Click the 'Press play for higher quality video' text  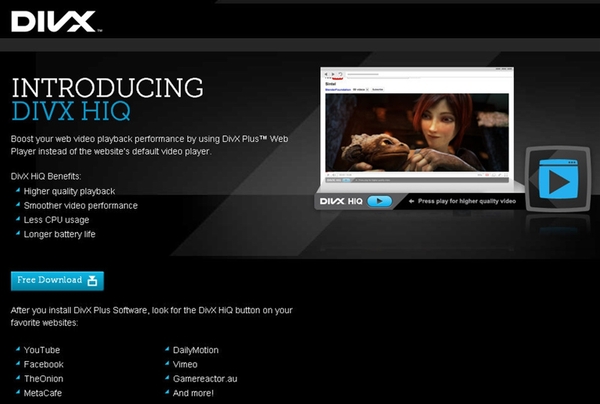[467, 201]
